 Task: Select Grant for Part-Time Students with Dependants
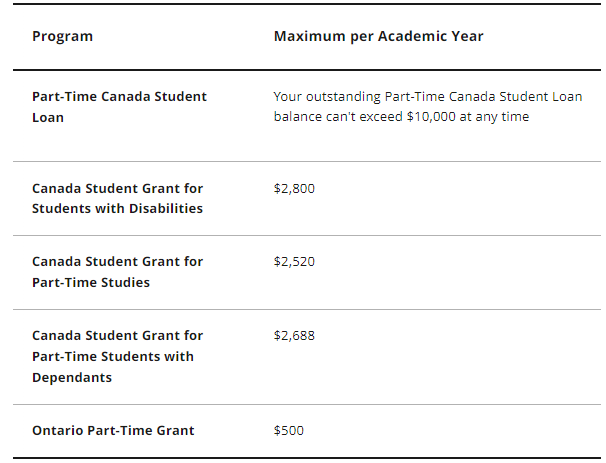[117, 356]
